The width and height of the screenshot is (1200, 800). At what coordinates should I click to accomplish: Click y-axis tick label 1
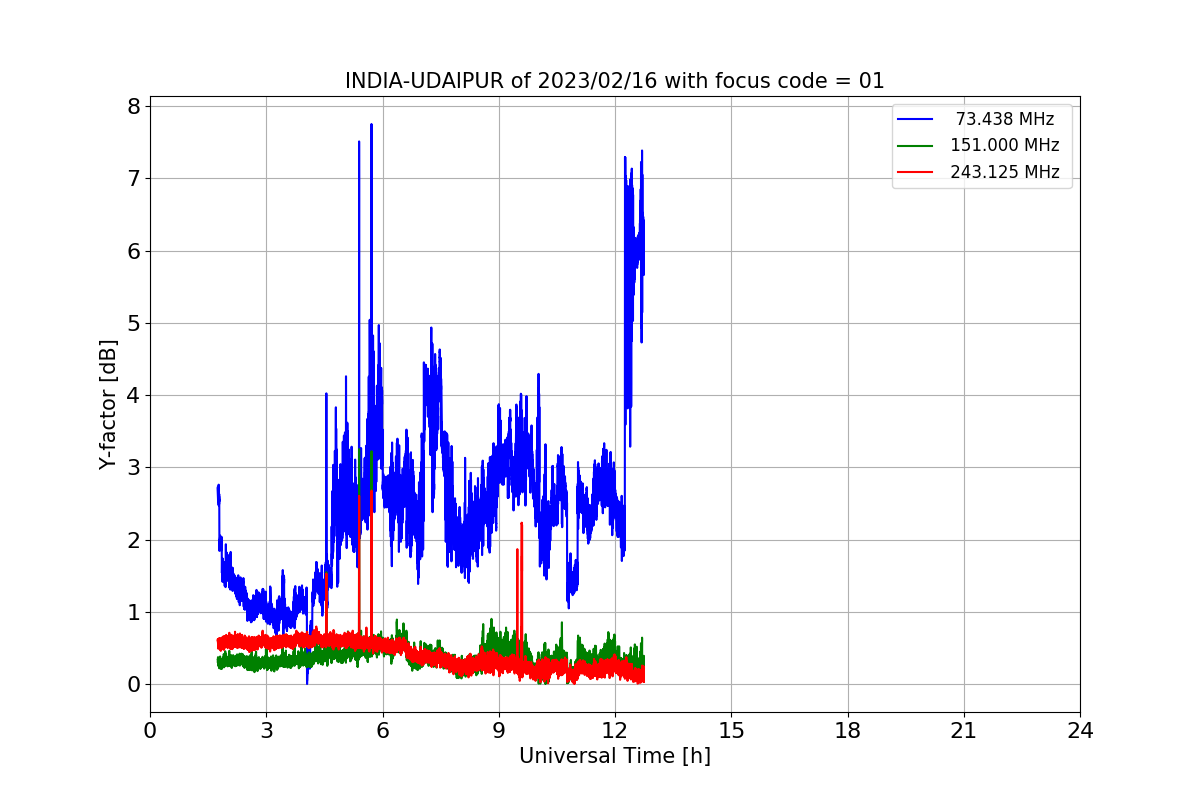tap(133, 612)
